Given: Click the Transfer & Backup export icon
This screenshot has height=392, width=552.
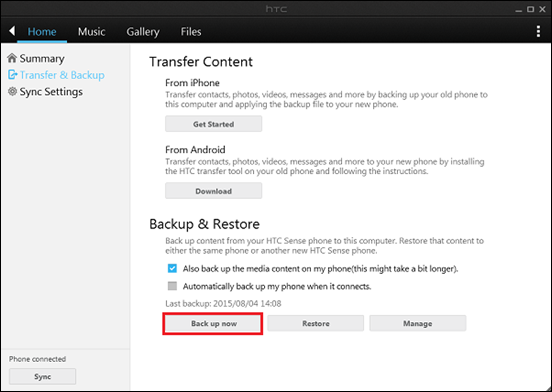Looking at the screenshot, I should [x=13, y=75].
